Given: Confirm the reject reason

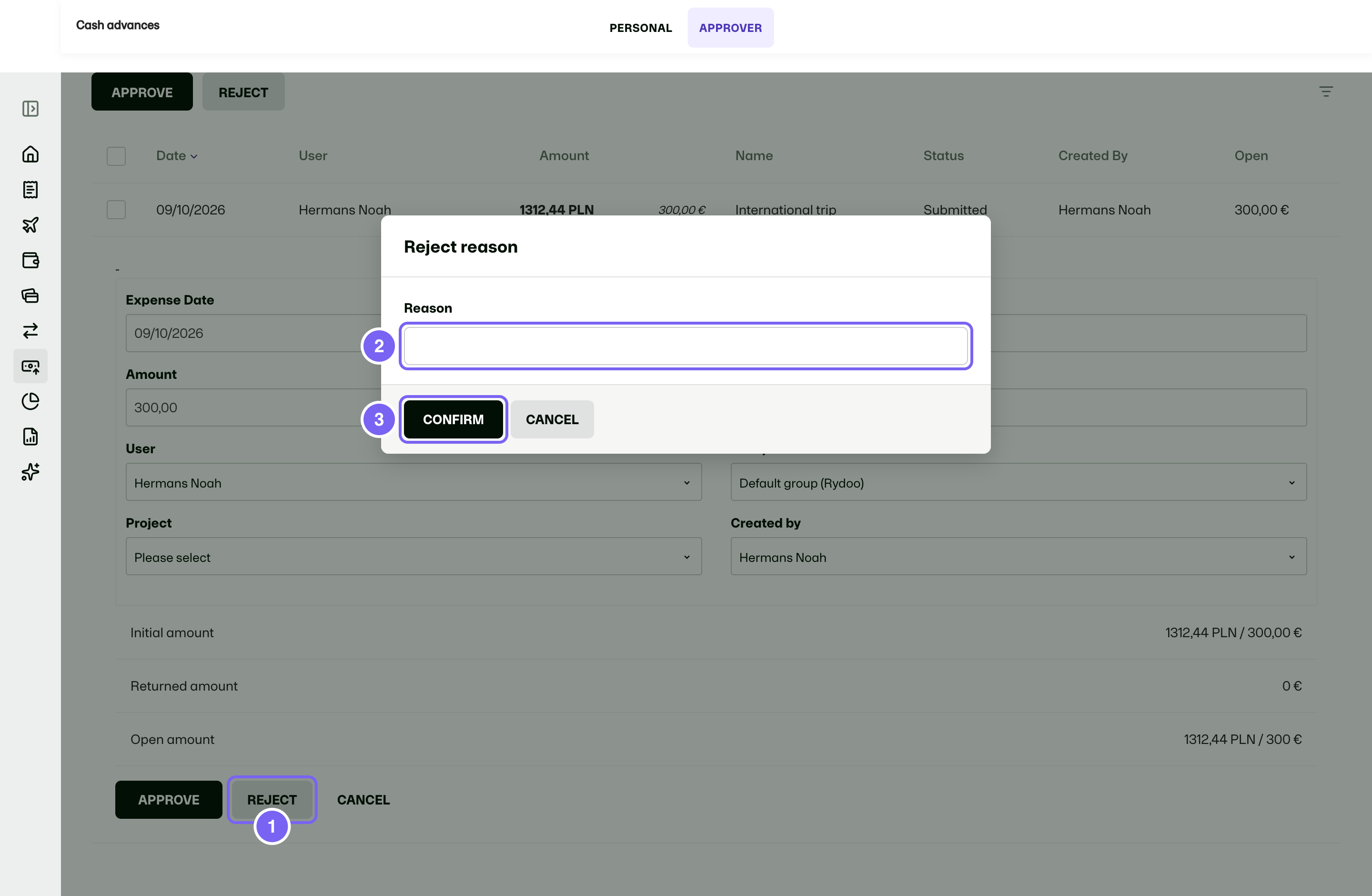Looking at the screenshot, I should (x=453, y=419).
